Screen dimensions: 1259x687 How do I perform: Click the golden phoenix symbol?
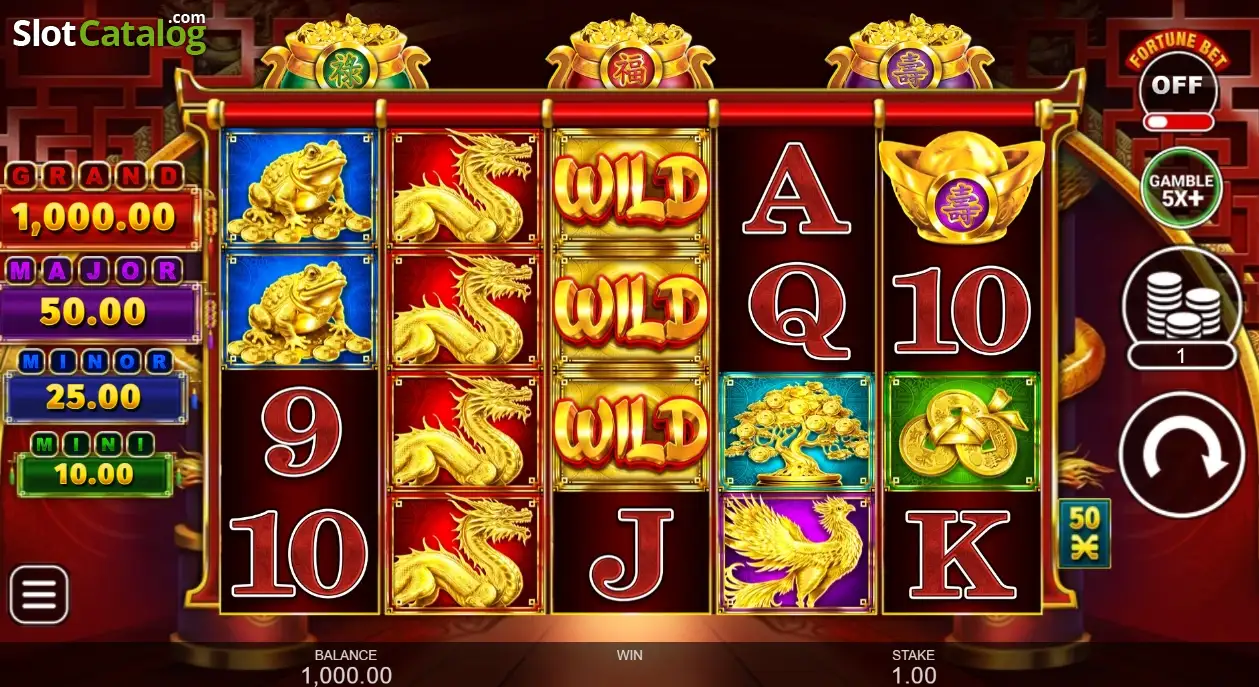[796, 552]
